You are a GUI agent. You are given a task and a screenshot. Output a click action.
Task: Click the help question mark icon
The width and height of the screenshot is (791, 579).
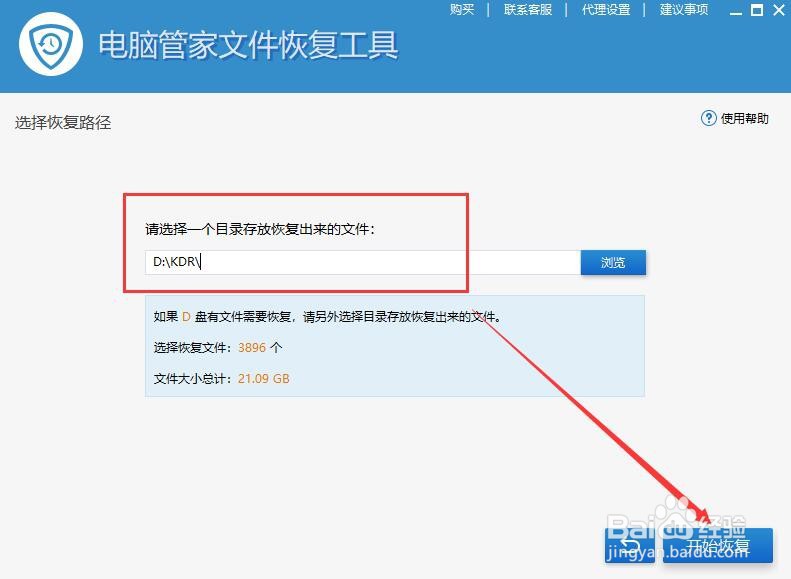tap(708, 118)
